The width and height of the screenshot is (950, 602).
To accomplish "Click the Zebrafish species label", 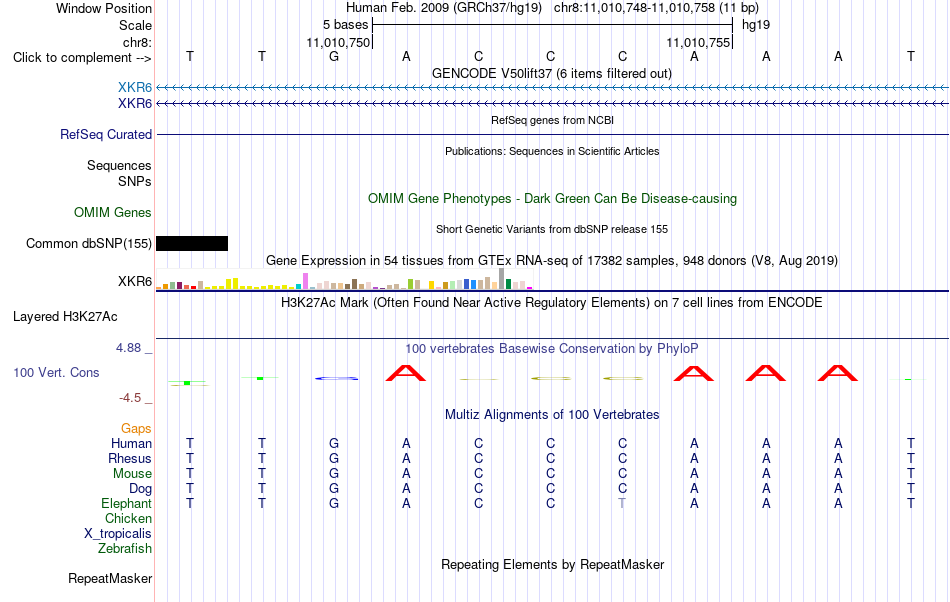I will point(125,548).
